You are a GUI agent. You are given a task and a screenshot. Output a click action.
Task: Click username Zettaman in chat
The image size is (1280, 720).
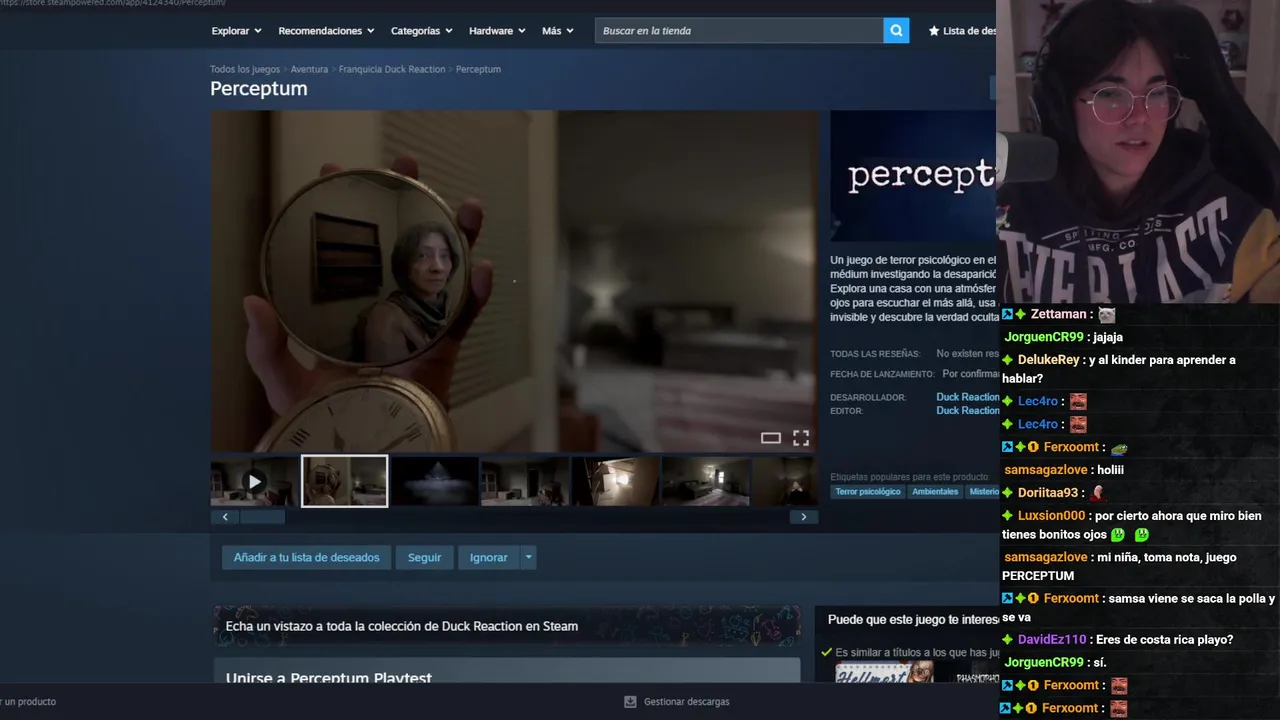pos(1058,314)
